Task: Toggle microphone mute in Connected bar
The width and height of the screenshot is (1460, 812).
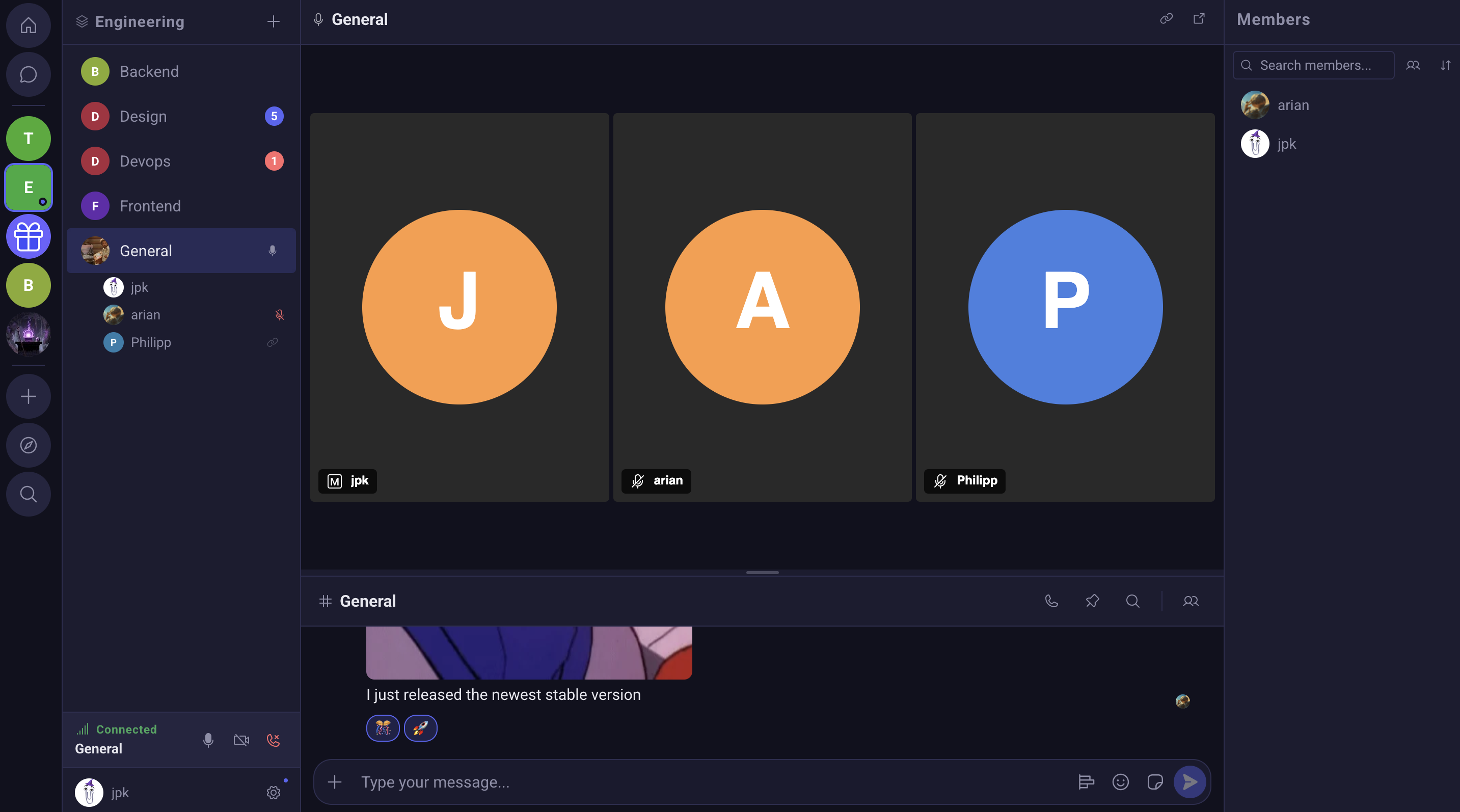Action: (208, 740)
